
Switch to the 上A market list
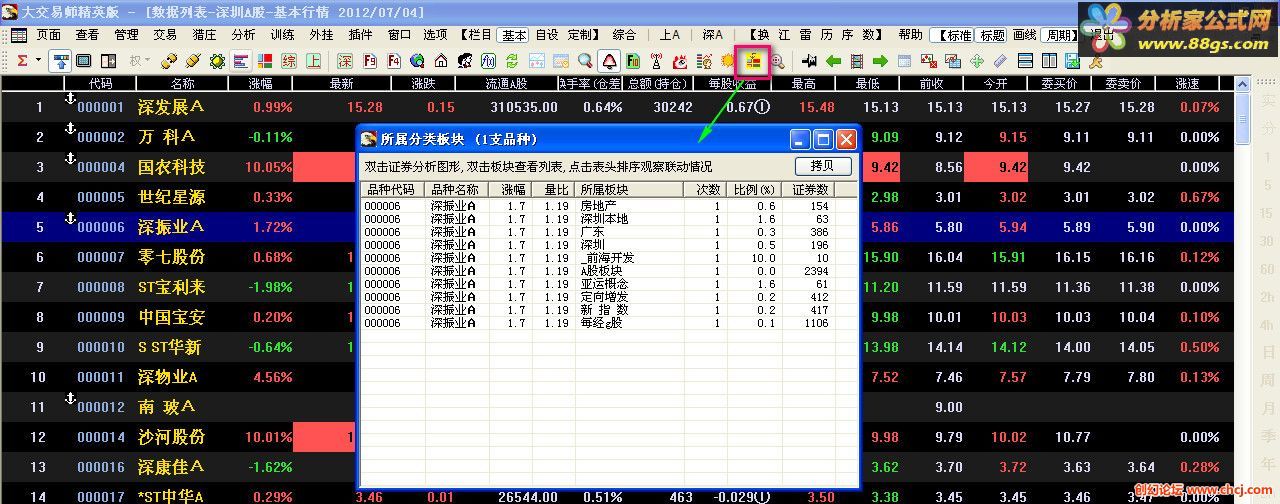point(670,34)
